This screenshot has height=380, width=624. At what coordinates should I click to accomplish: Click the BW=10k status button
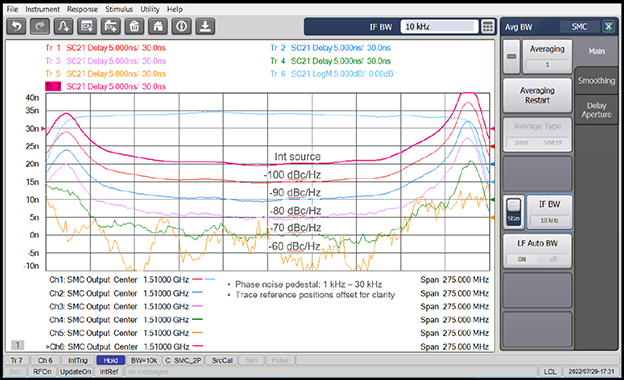144,361
